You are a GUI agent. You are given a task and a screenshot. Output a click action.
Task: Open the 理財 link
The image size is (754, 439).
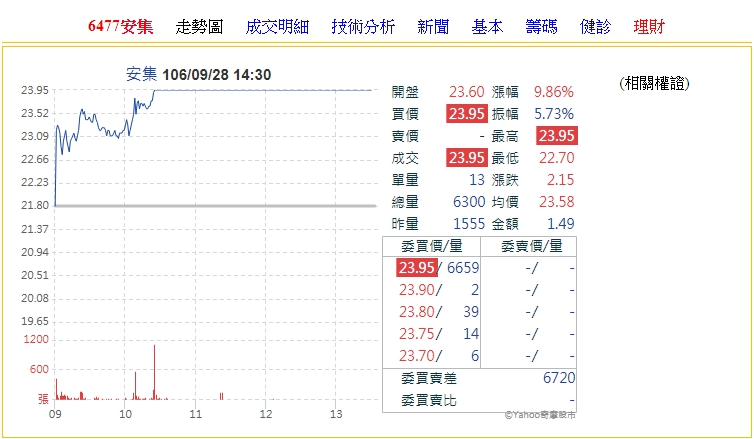coord(649,26)
